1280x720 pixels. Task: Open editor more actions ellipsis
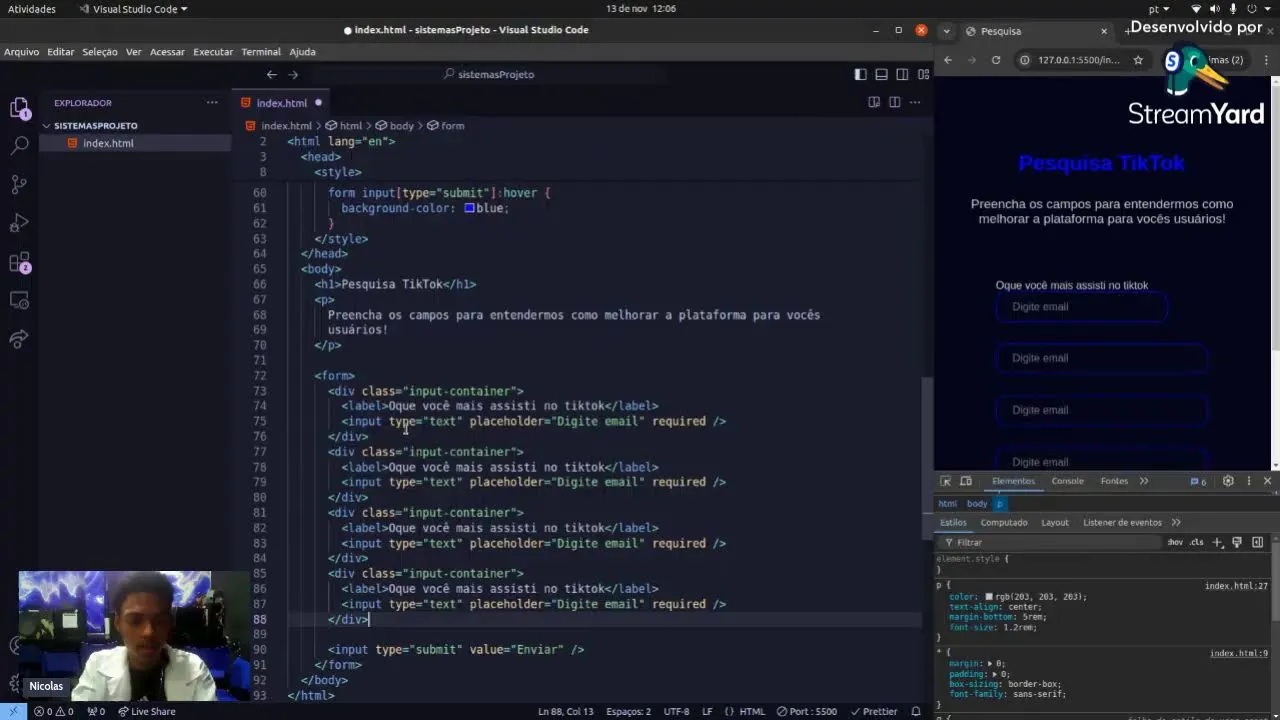point(915,102)
